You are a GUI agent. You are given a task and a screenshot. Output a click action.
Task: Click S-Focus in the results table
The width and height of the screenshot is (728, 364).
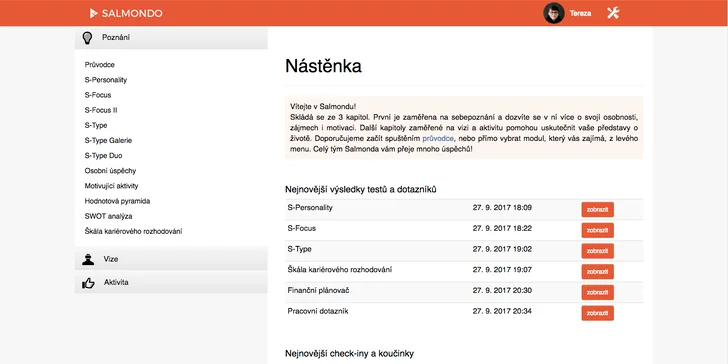(302, 228)
